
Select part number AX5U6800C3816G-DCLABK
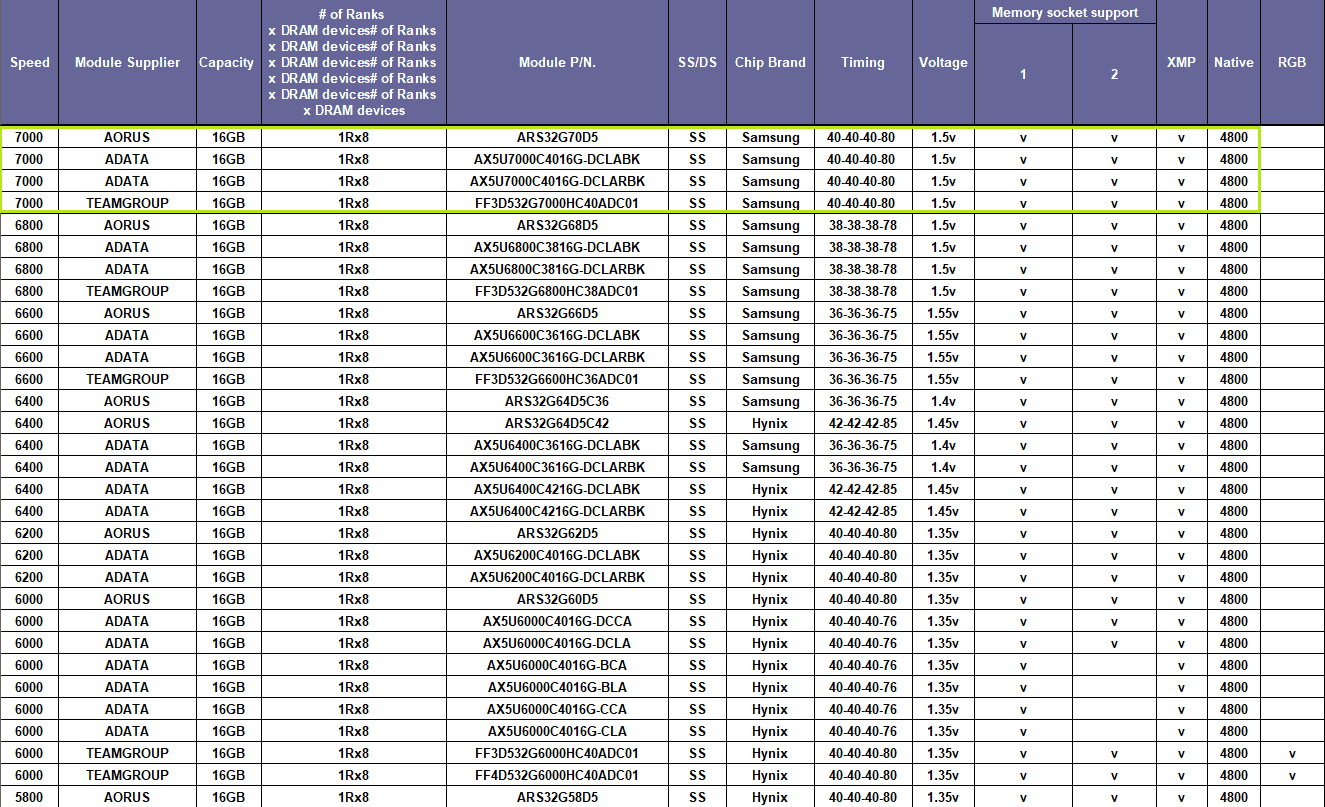click(557, 247)
